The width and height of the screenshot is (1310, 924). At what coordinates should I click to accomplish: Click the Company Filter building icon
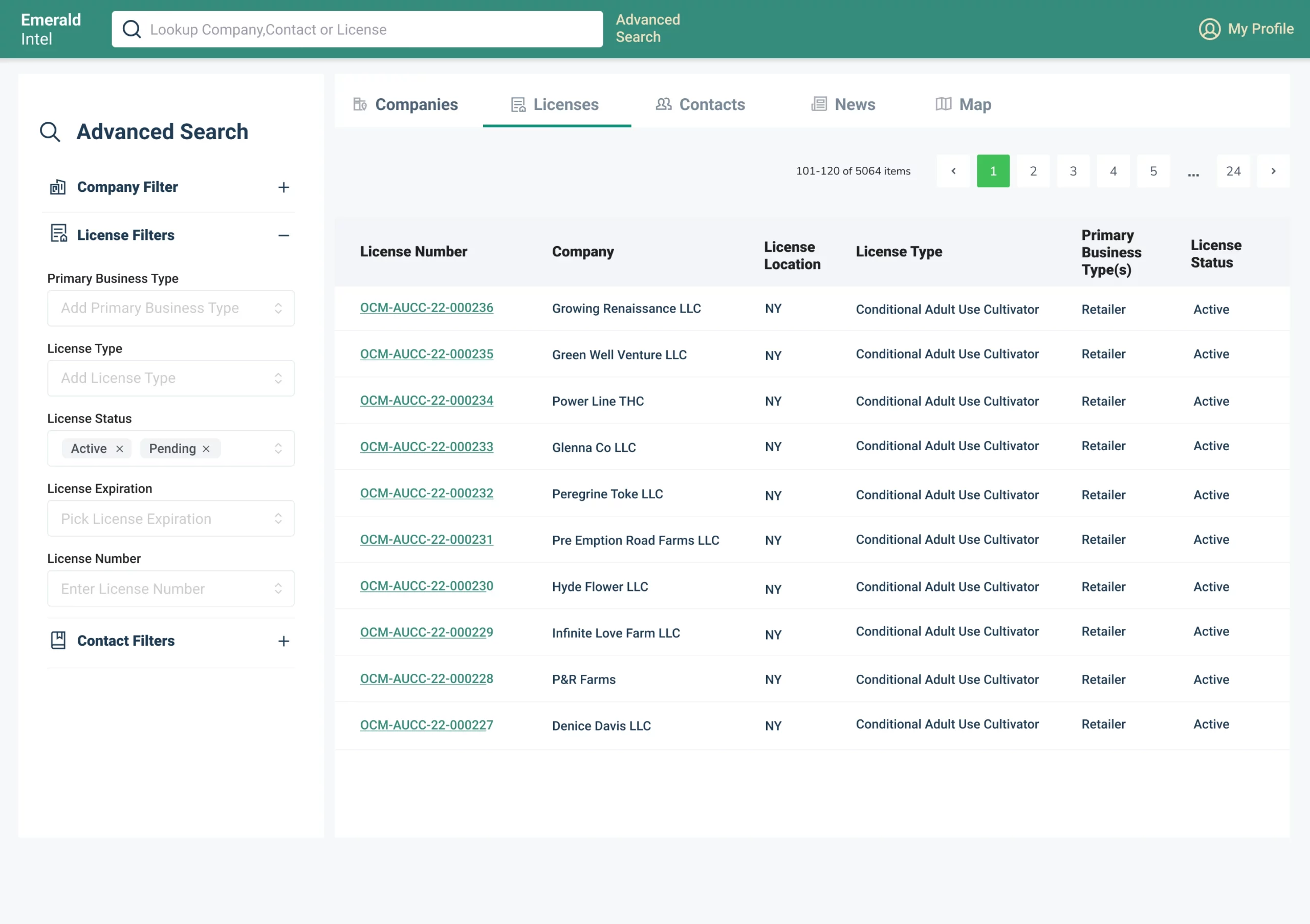tap(58, 187)
